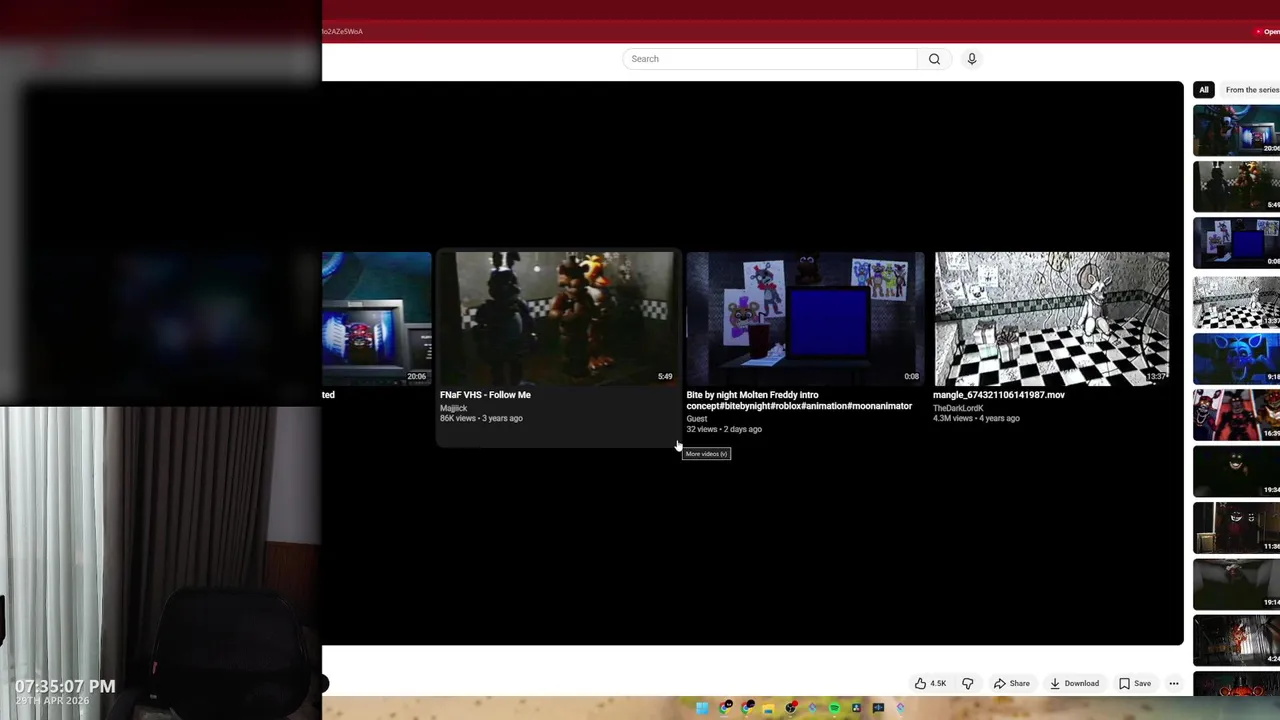Click channel name 'TheDarkLordK'

pyautogui.click(x=958, y=408)
